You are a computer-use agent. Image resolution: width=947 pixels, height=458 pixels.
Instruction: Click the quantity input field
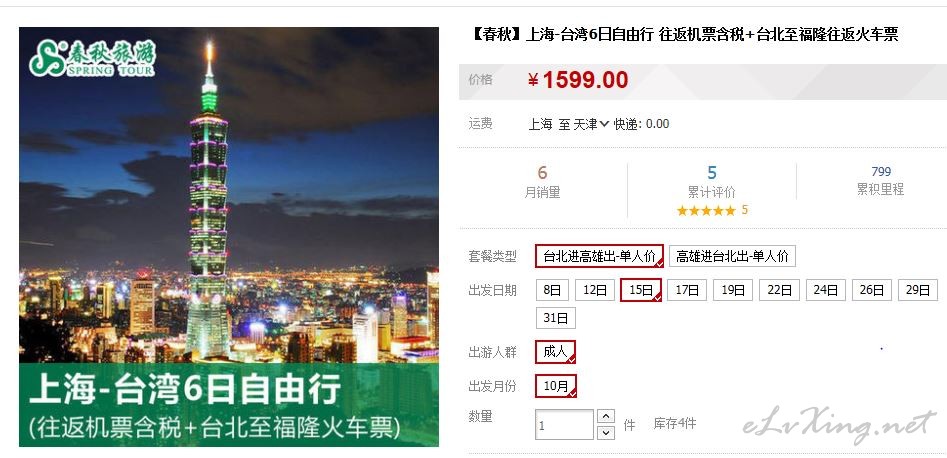(x=564, y=425)
